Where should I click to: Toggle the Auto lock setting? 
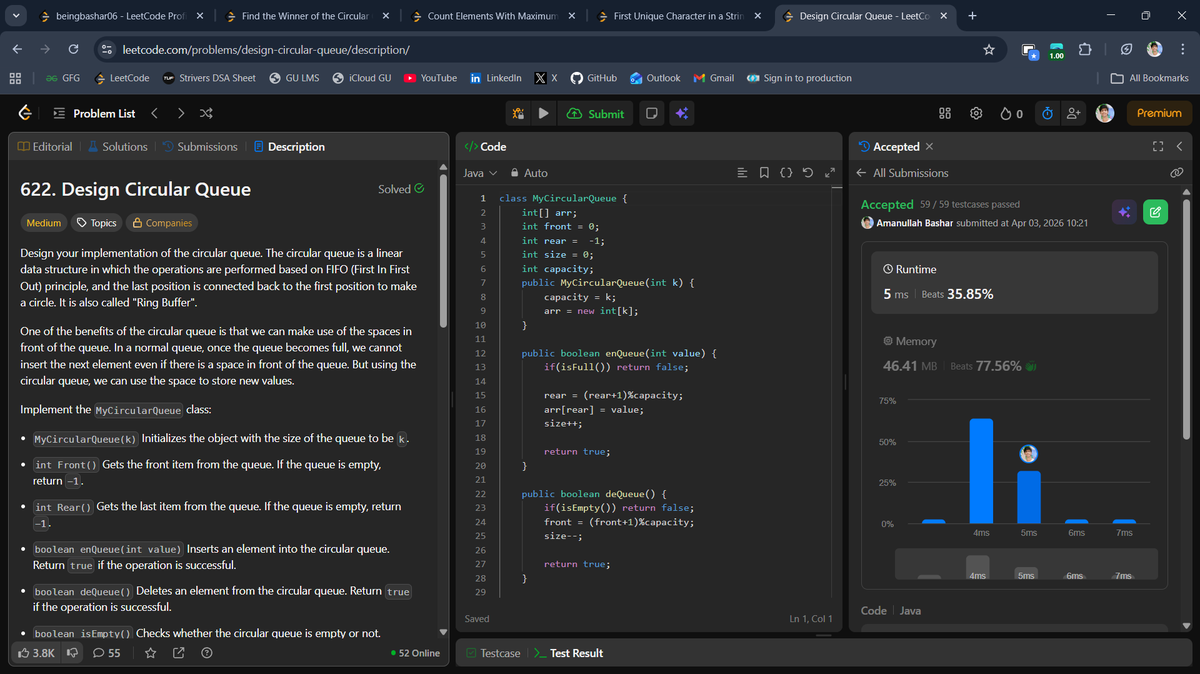tap(529, 173)
